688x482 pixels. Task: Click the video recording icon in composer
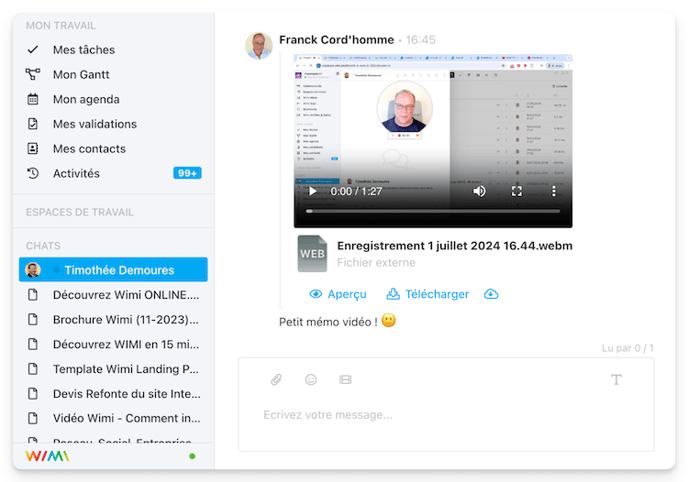345,379
